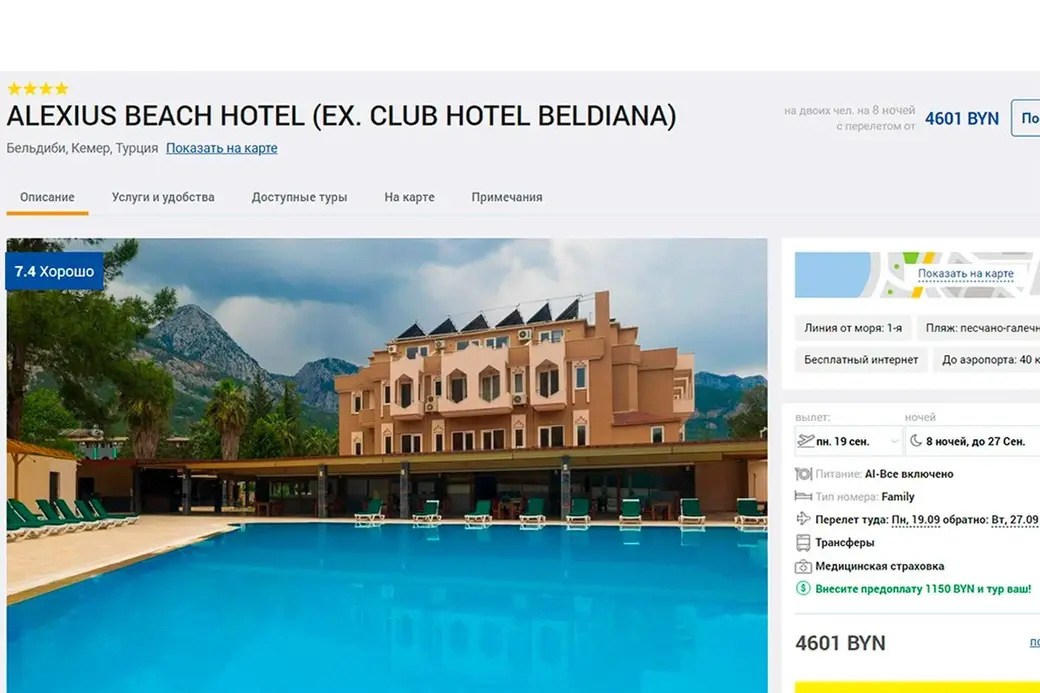Click the bed room type icon
The height and width of the screenshot is (693, 1040).
click(803, 496)
